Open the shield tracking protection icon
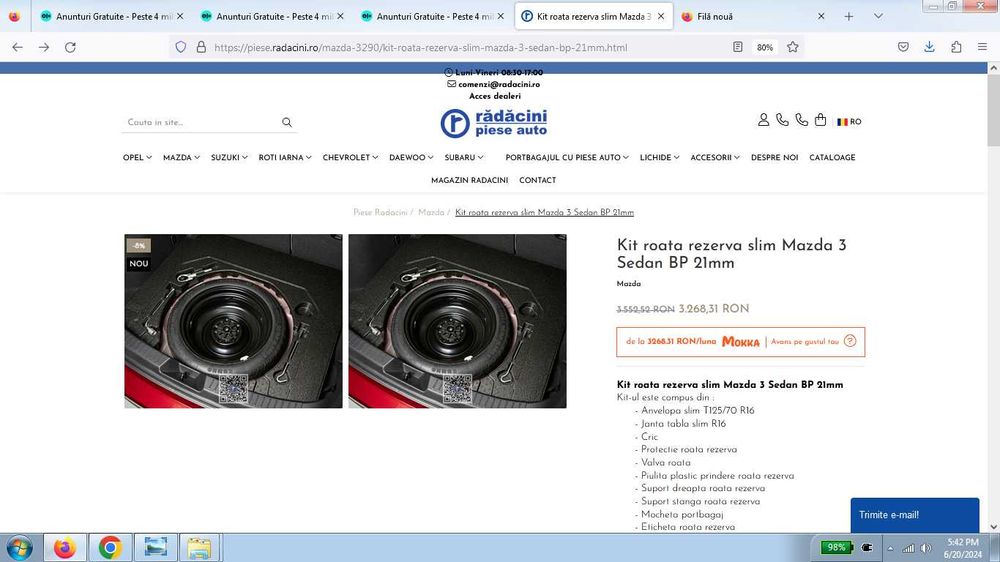 pyautogui.click(x=180, y=47)
